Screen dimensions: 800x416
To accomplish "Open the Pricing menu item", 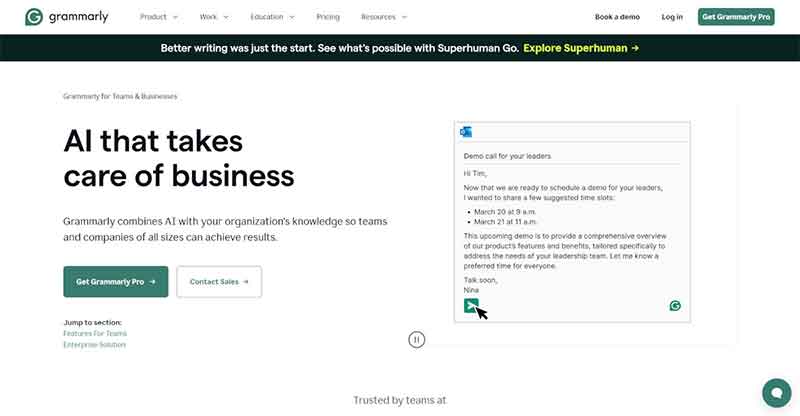I will pos(328,17).
